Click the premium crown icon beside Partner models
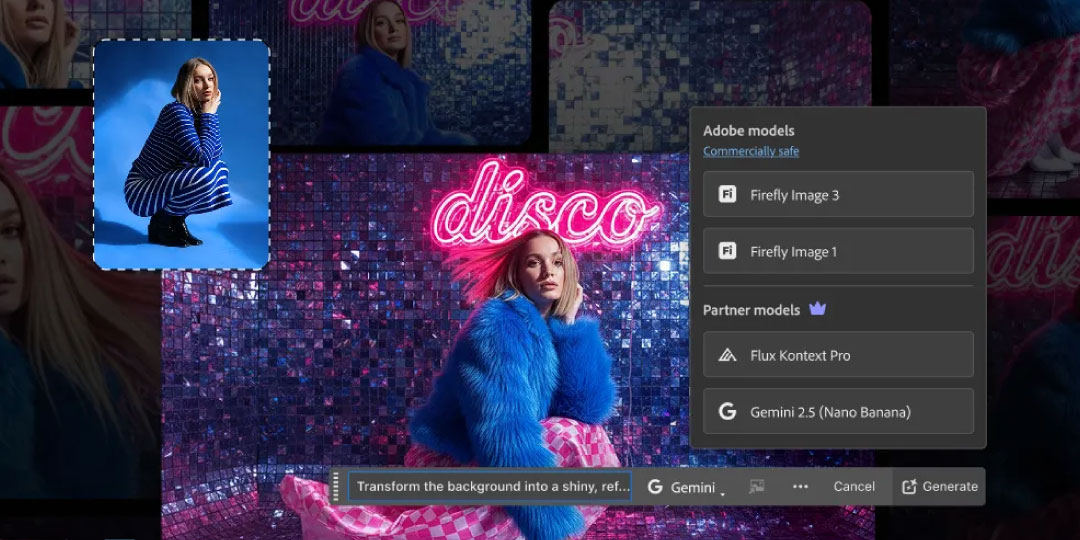Screen dimensions: 1080x540 (818, 309)
